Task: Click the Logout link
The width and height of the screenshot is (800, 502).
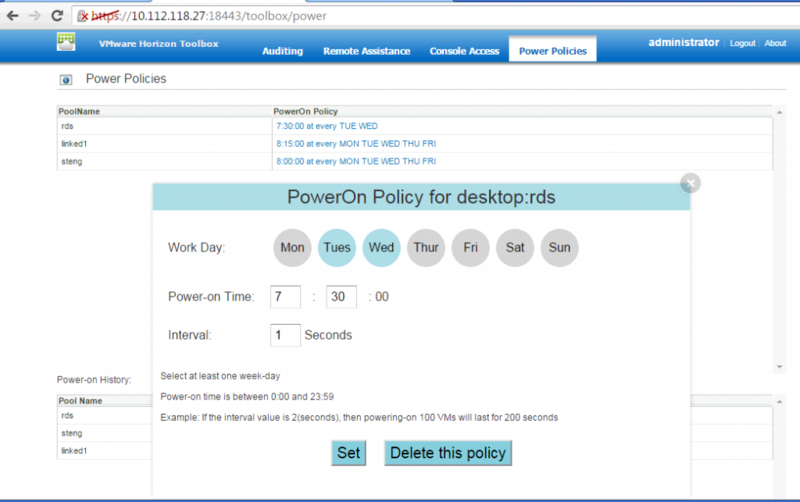Action: point(742,43)
